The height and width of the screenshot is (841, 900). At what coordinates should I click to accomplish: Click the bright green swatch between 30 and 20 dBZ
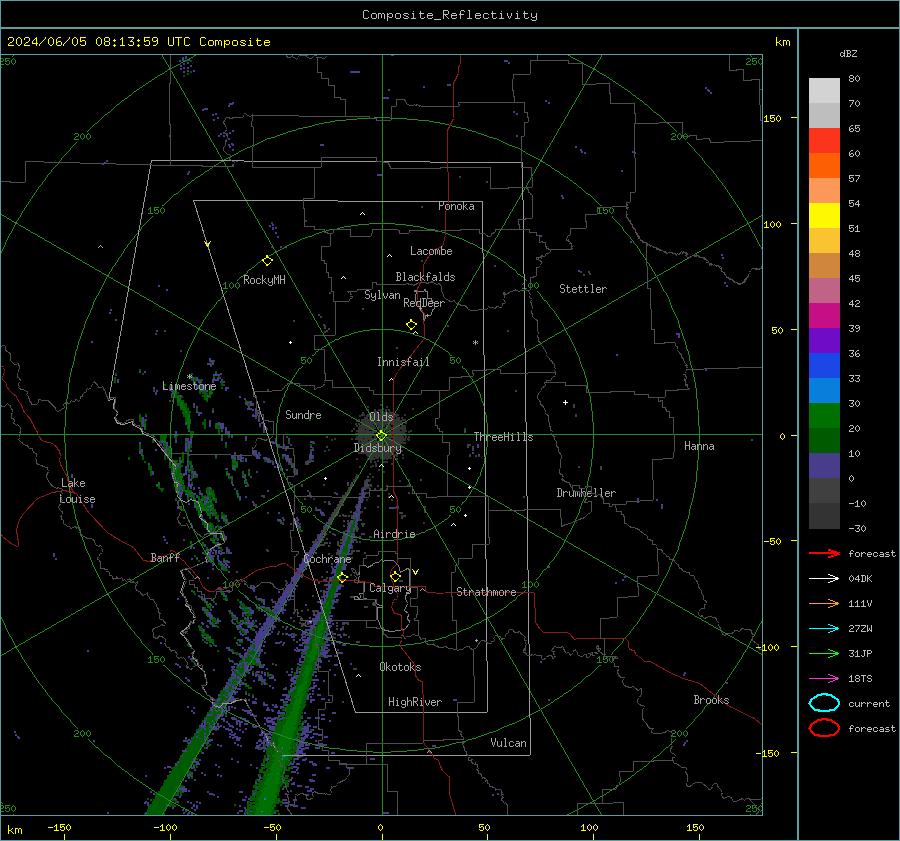824,416
